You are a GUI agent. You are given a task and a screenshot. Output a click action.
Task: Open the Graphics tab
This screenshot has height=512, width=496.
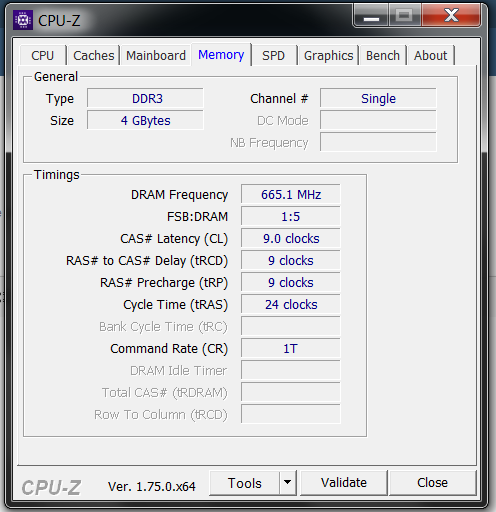(328, 55)
